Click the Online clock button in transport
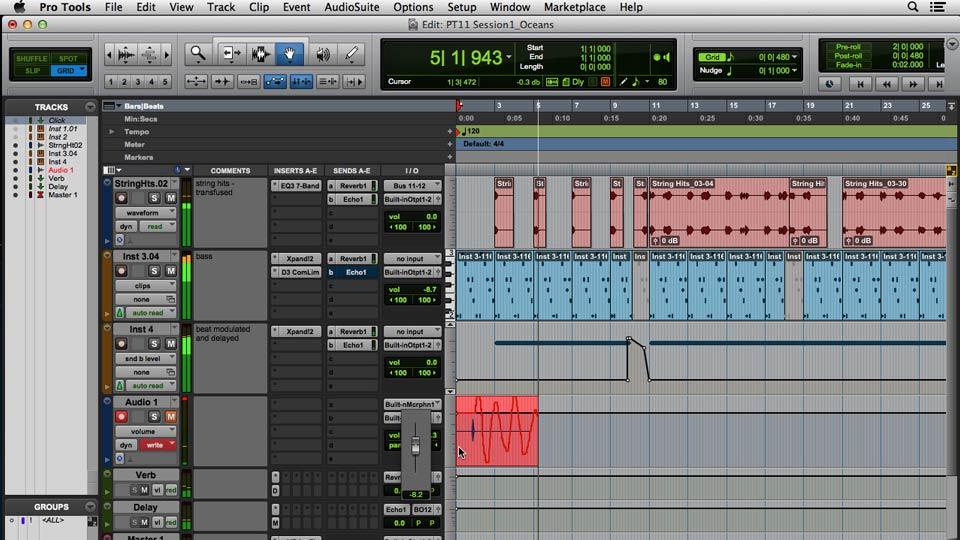Viewport: 960px width, 540px height. [x=830, y=84]
